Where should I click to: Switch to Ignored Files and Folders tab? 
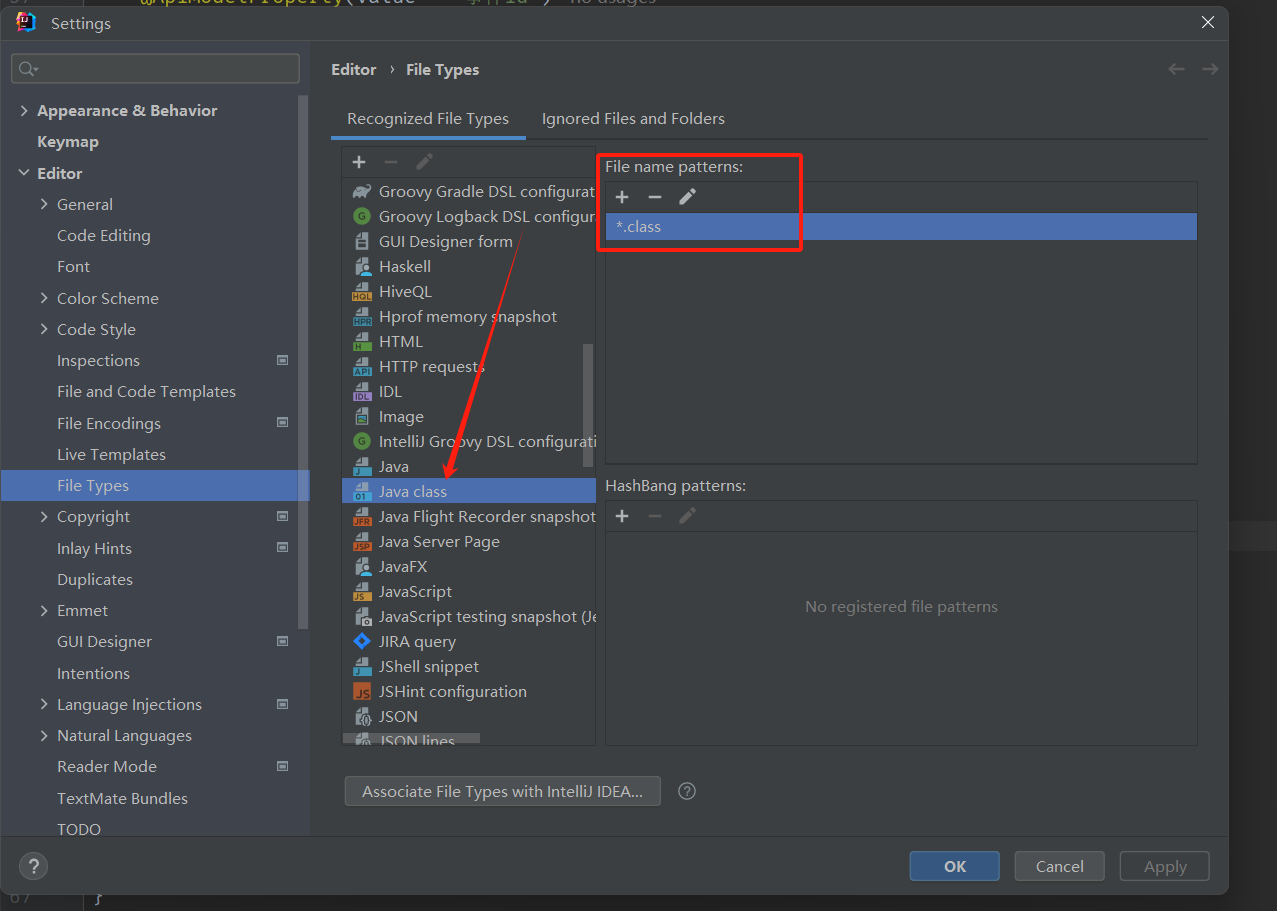(x=633, y=118)
